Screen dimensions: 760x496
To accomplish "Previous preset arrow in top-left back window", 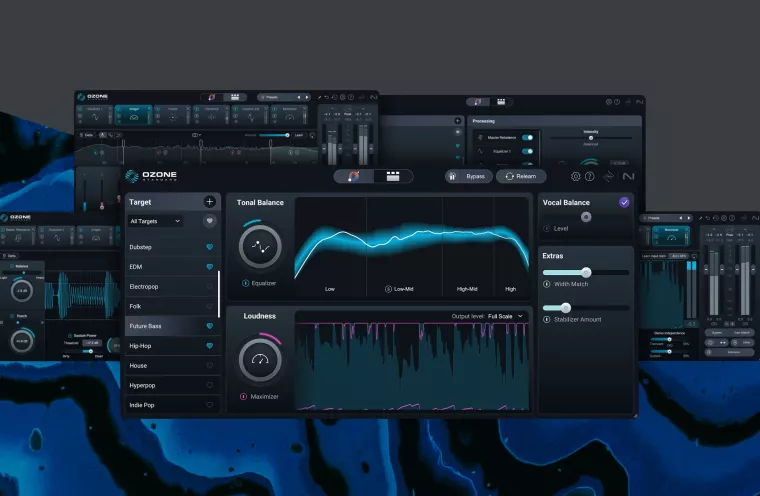I will coord(299,97).
